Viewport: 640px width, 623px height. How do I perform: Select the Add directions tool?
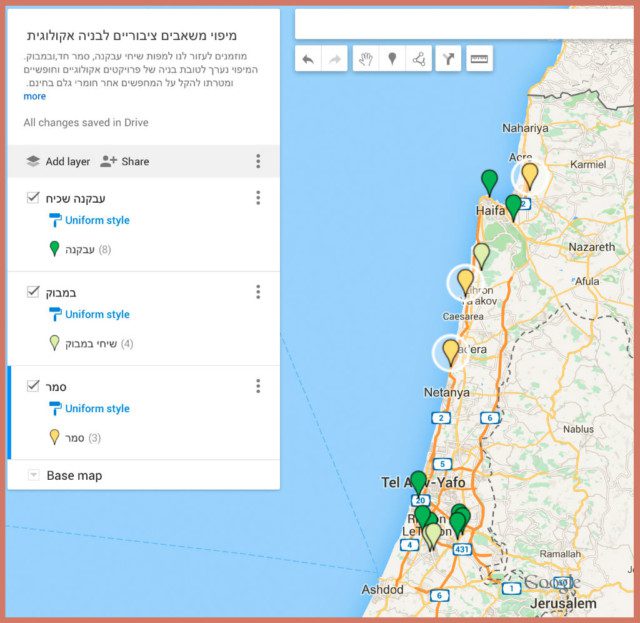[448, 59]
